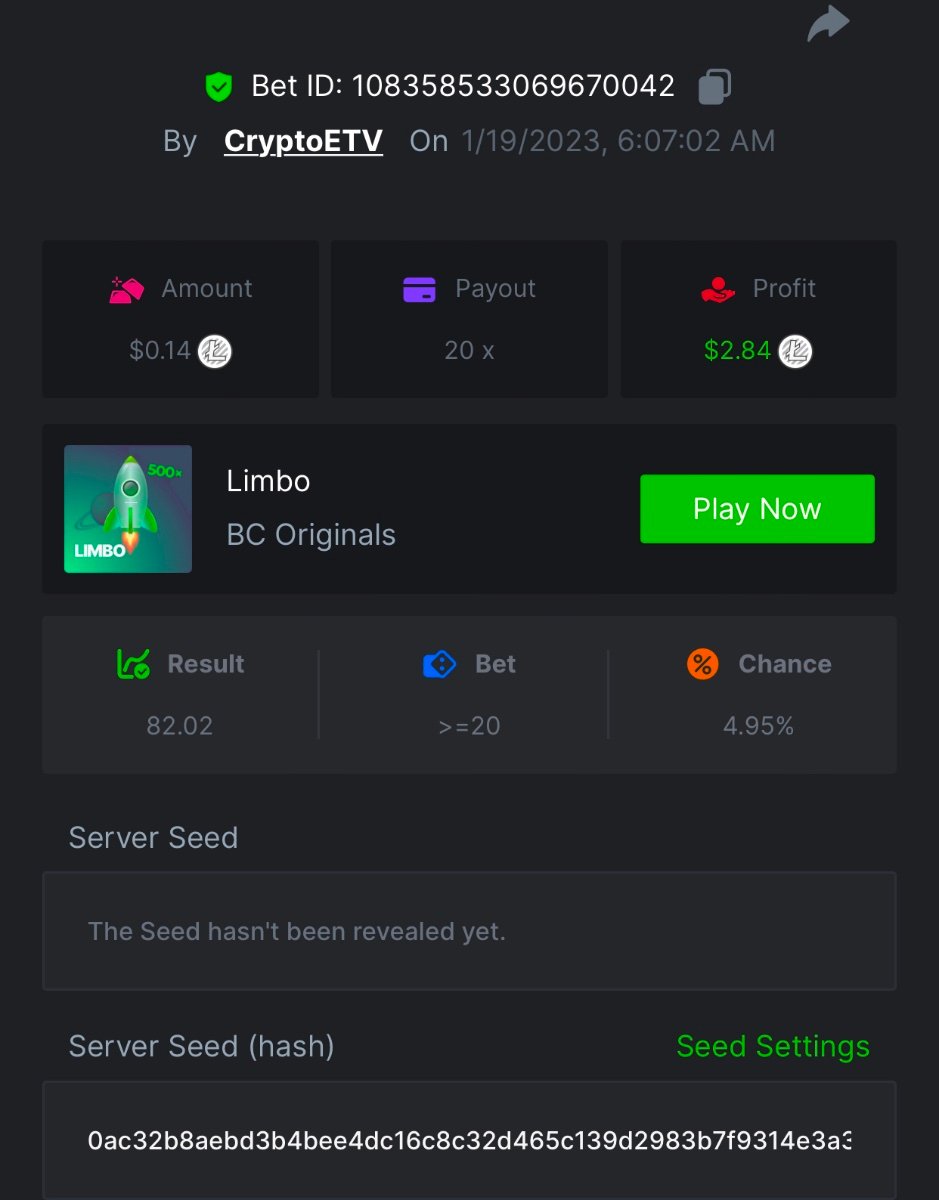Viewport: 939px width, 1200px height.
Task: Click the $2.84 profit value
Action: 737,351
